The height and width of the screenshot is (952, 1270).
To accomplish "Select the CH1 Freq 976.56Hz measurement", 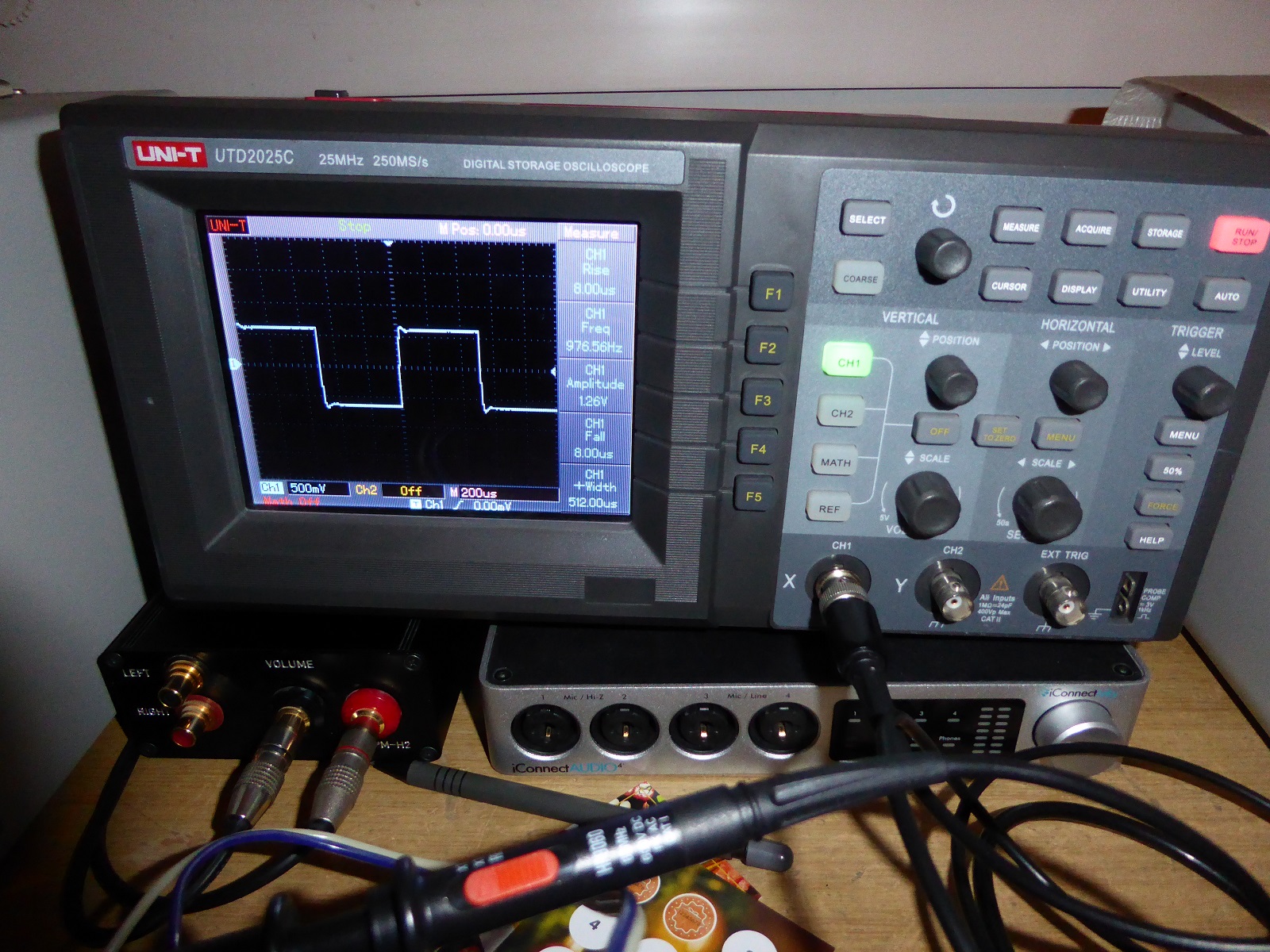I will pyautogui.click(x=595, y=329).
